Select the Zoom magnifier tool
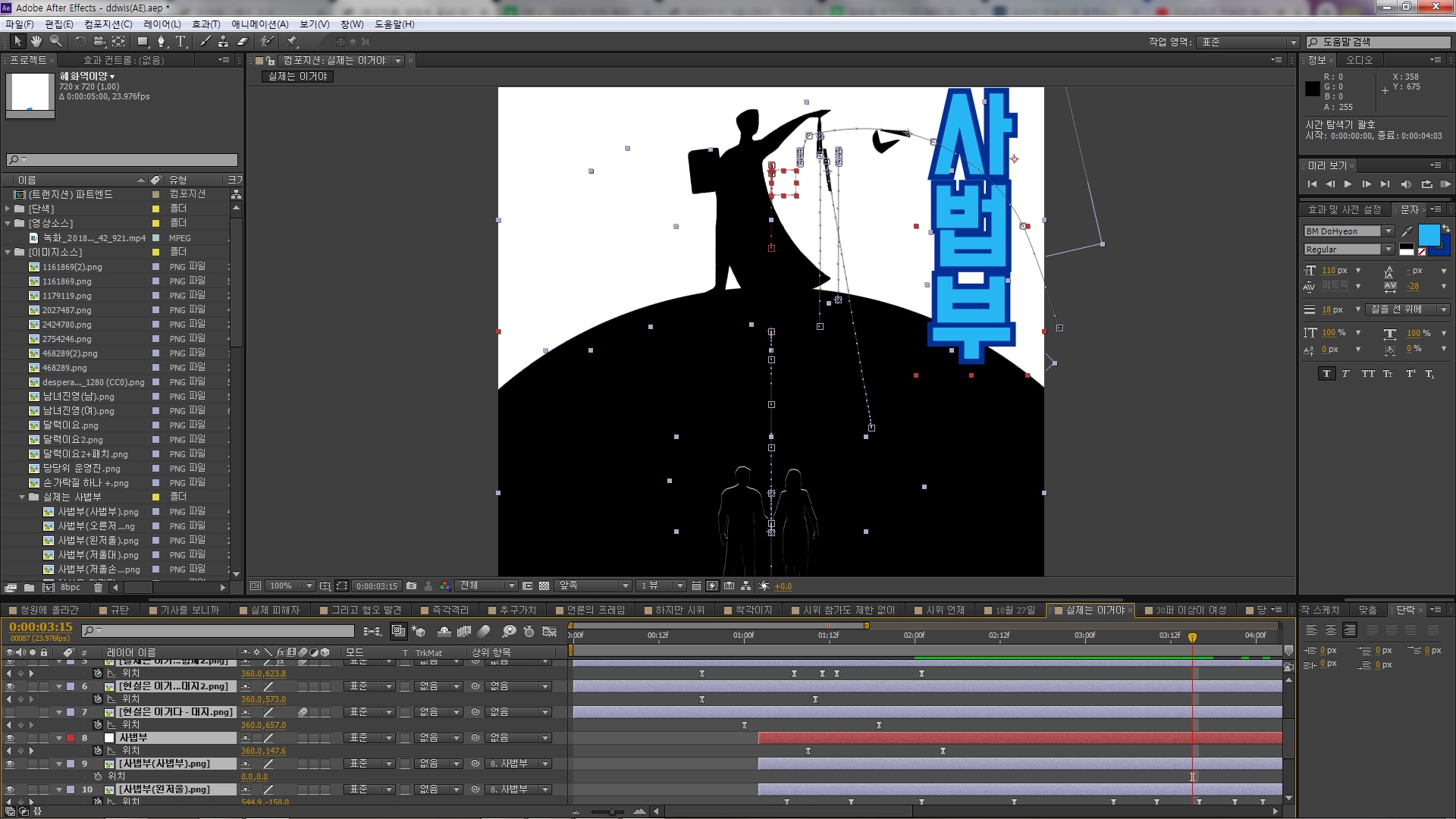The image size is (1456, 819). pyautogui.click(x=55, y=41)
